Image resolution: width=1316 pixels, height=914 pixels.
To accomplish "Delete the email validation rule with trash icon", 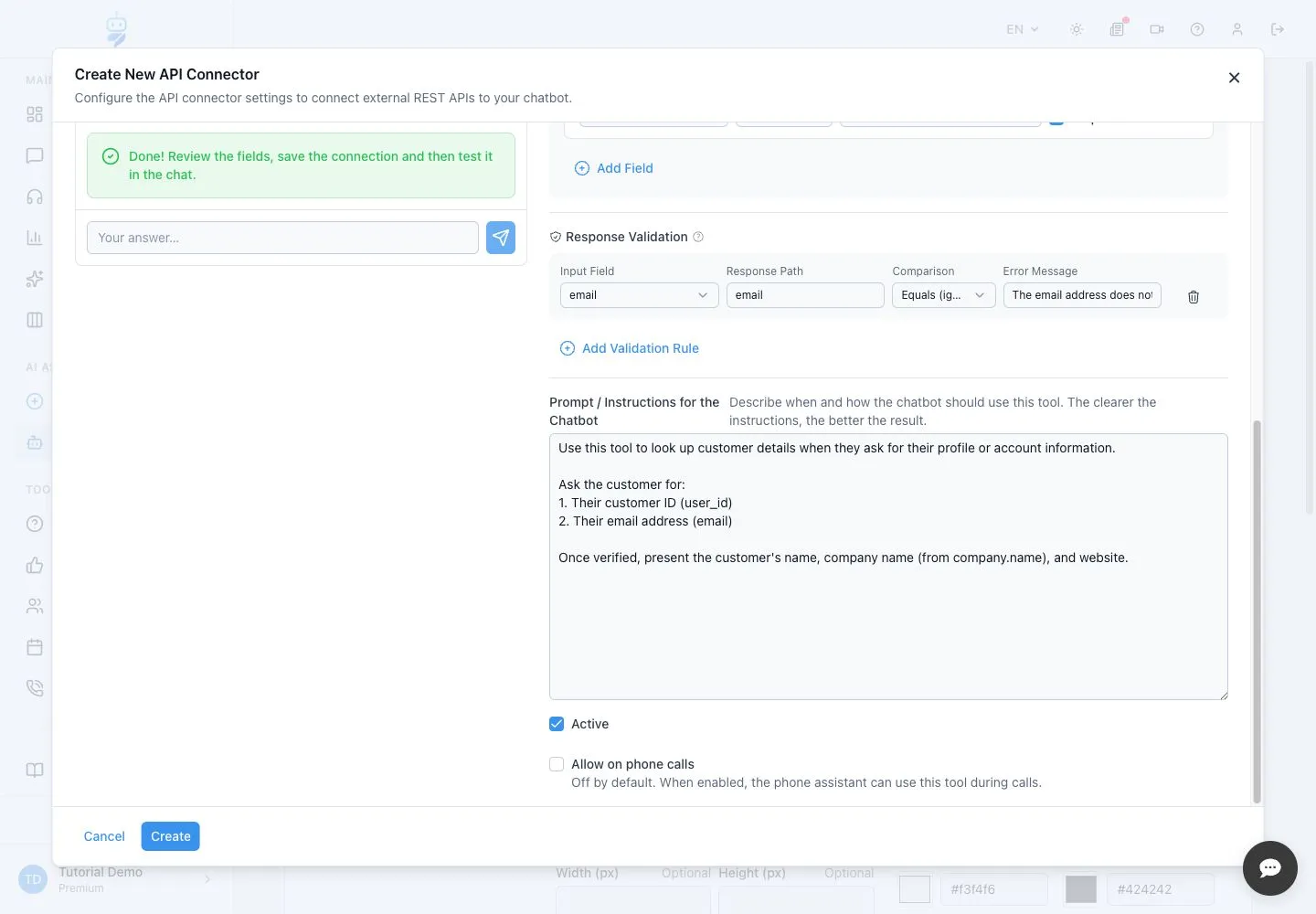I will point(1194,296).
